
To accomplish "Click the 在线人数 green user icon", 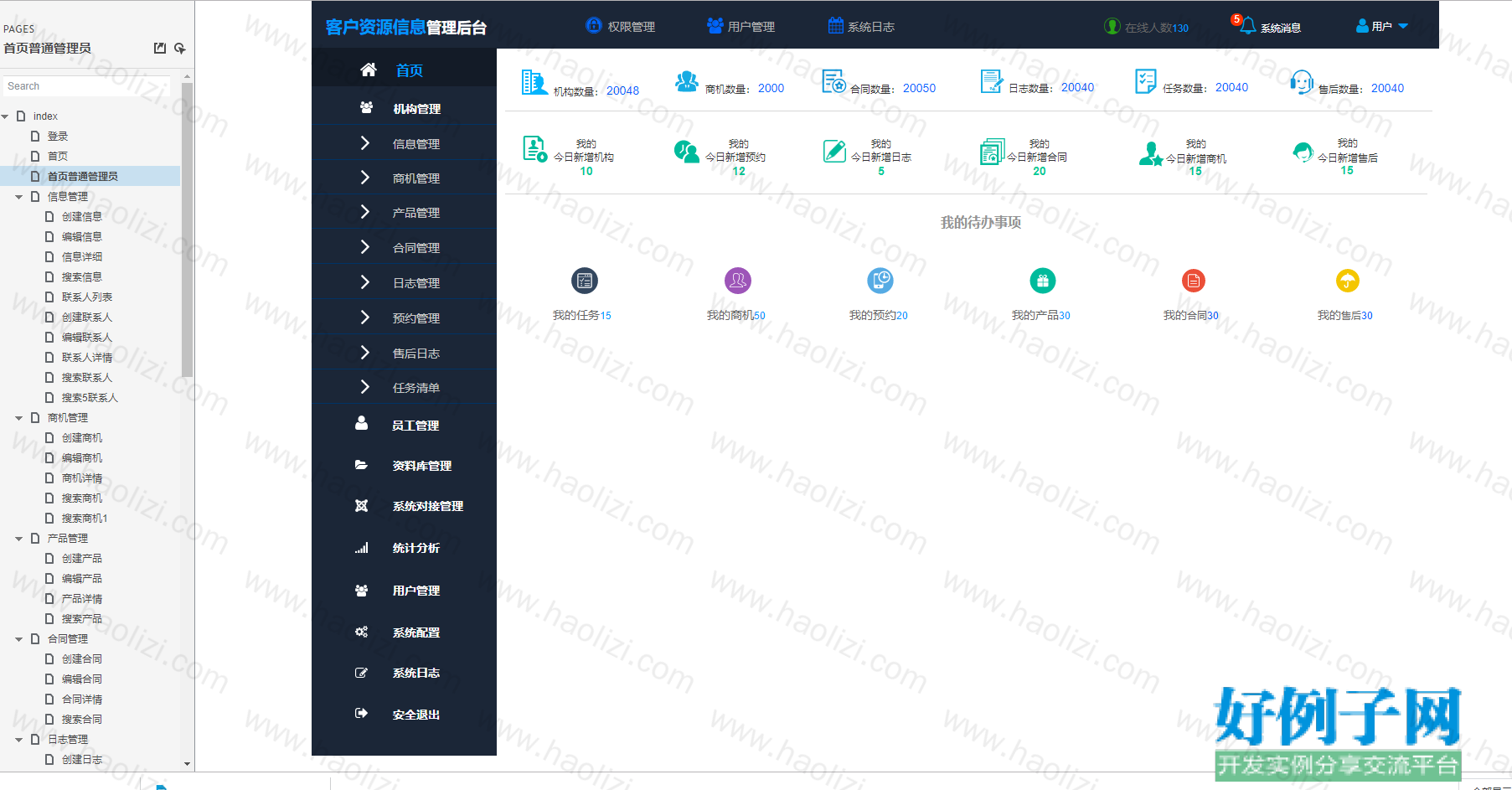I will [x=1112, y=26].
